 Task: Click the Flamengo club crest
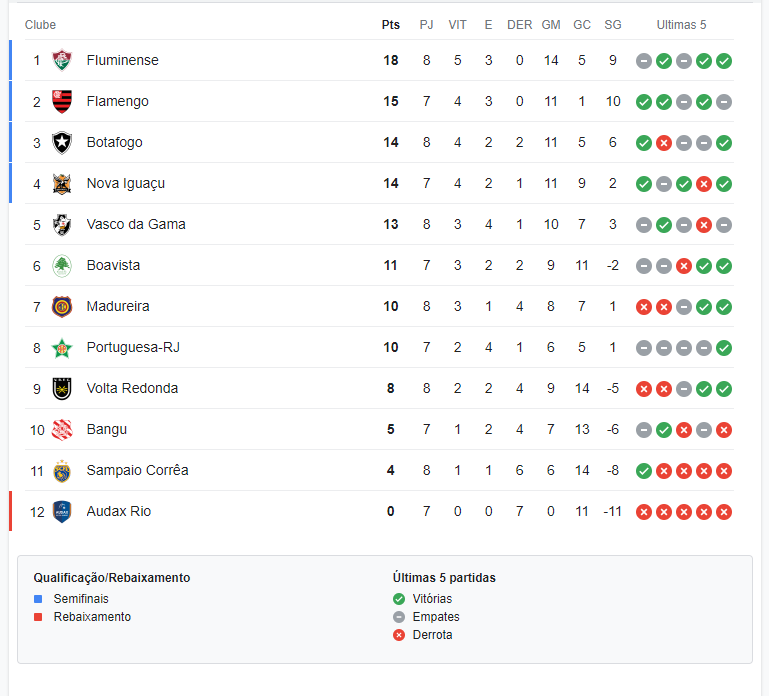[62, 102]
